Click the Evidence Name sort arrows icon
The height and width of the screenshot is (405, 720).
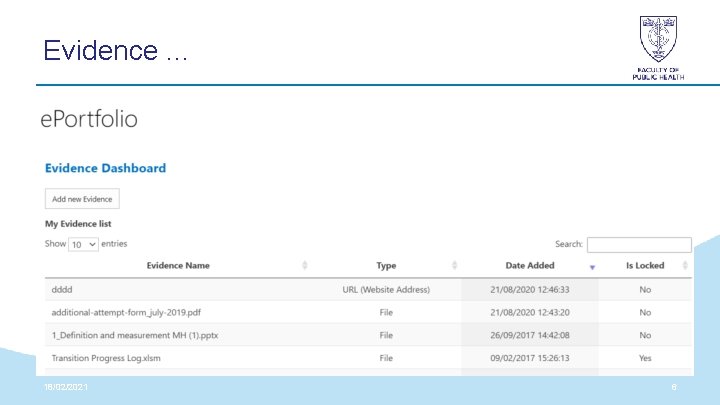click(x=304, y=265)
